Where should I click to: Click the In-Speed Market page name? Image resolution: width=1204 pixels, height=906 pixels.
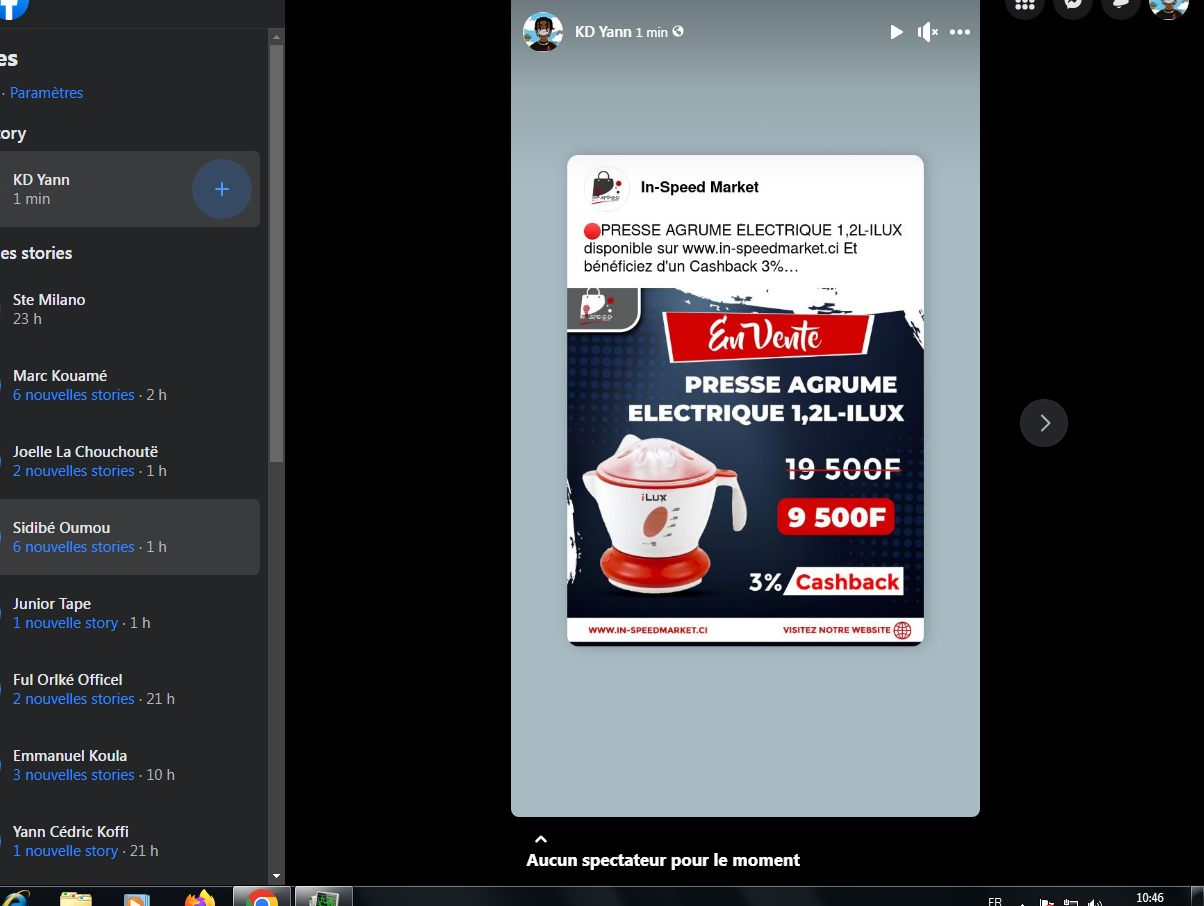[699, 187]
